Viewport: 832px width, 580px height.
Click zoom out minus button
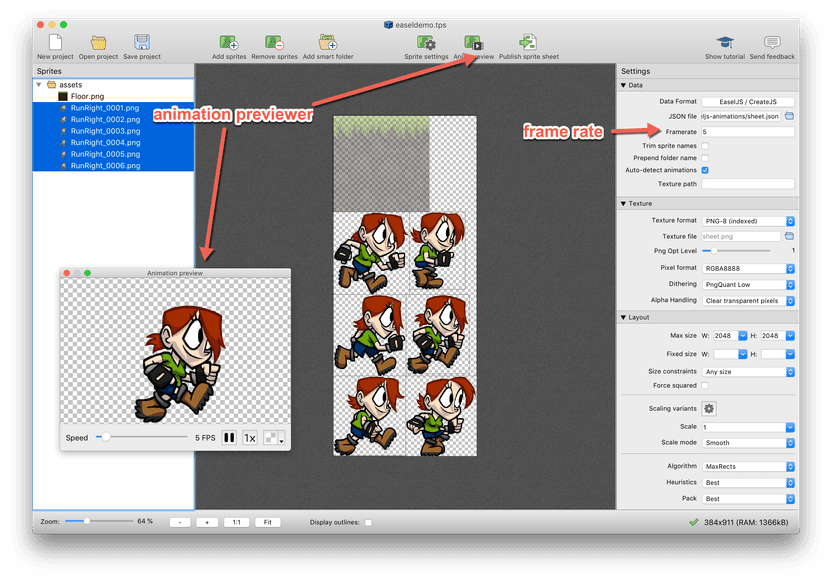click(x=180, y=522)
